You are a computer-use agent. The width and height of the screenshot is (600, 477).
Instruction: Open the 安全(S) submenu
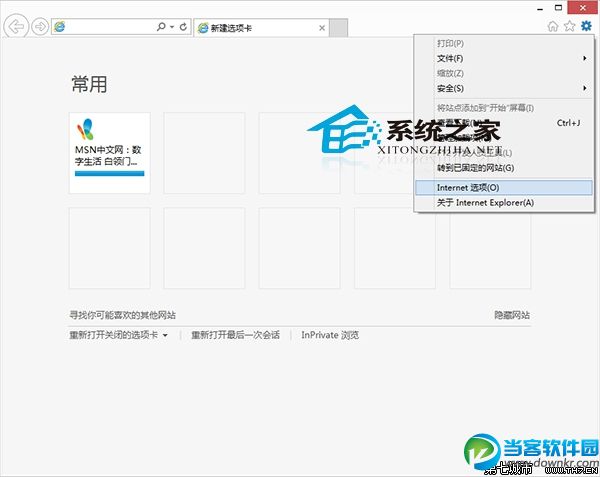pyautogui.click(x=504, y=88)
